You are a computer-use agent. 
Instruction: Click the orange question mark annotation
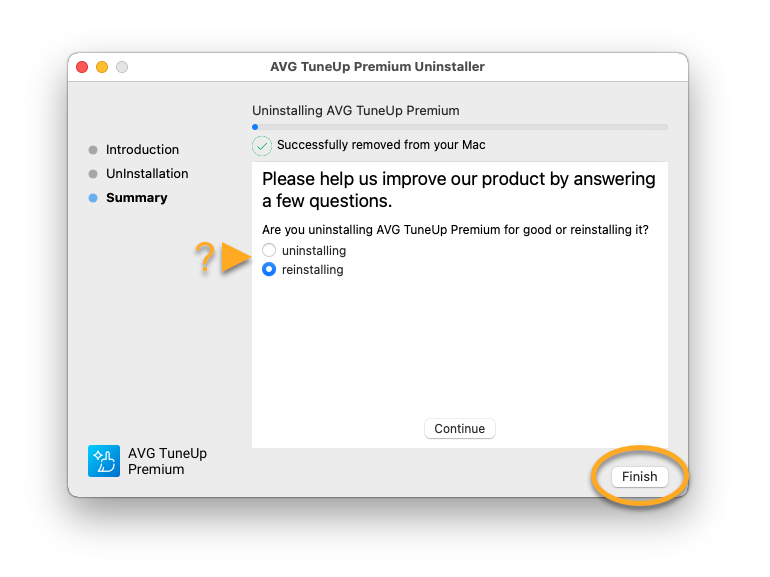pyautogui.click(x=205, y=257)
